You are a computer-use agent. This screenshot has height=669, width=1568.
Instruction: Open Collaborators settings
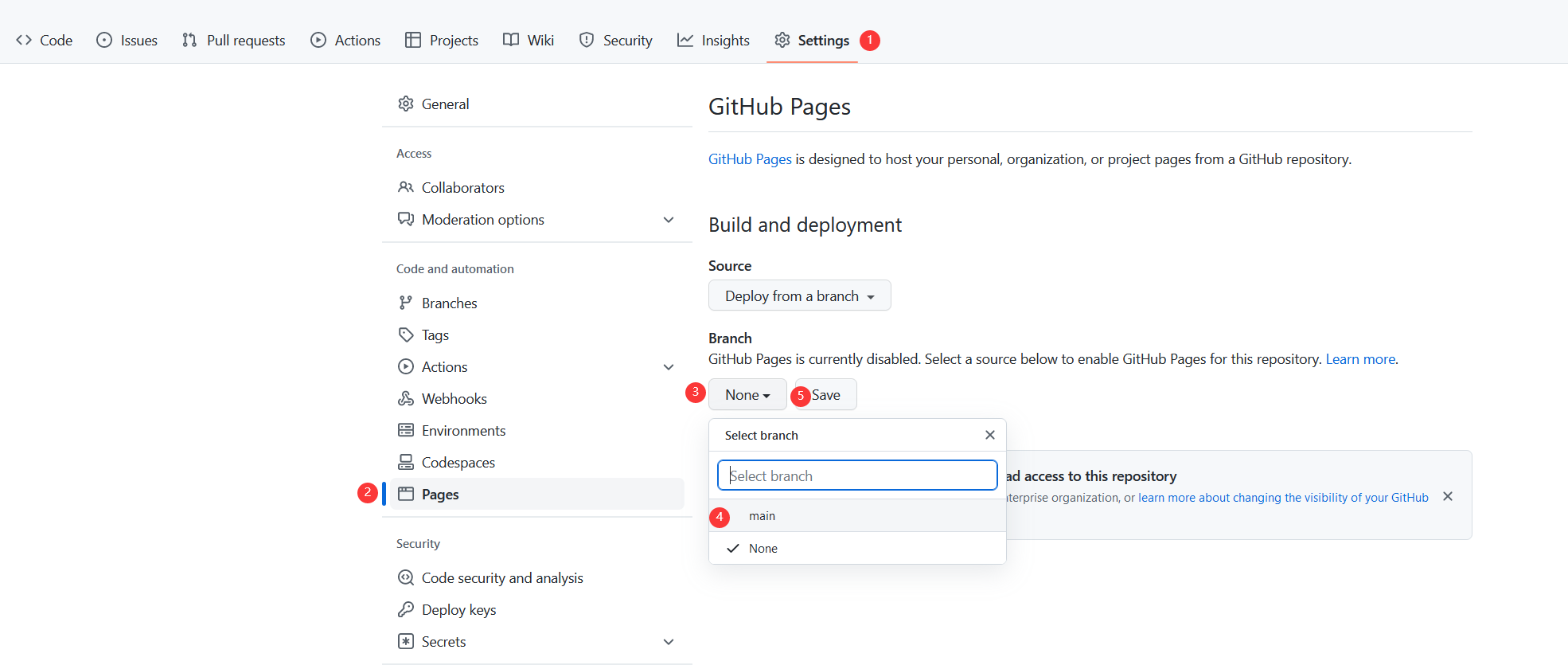point(537,187)
